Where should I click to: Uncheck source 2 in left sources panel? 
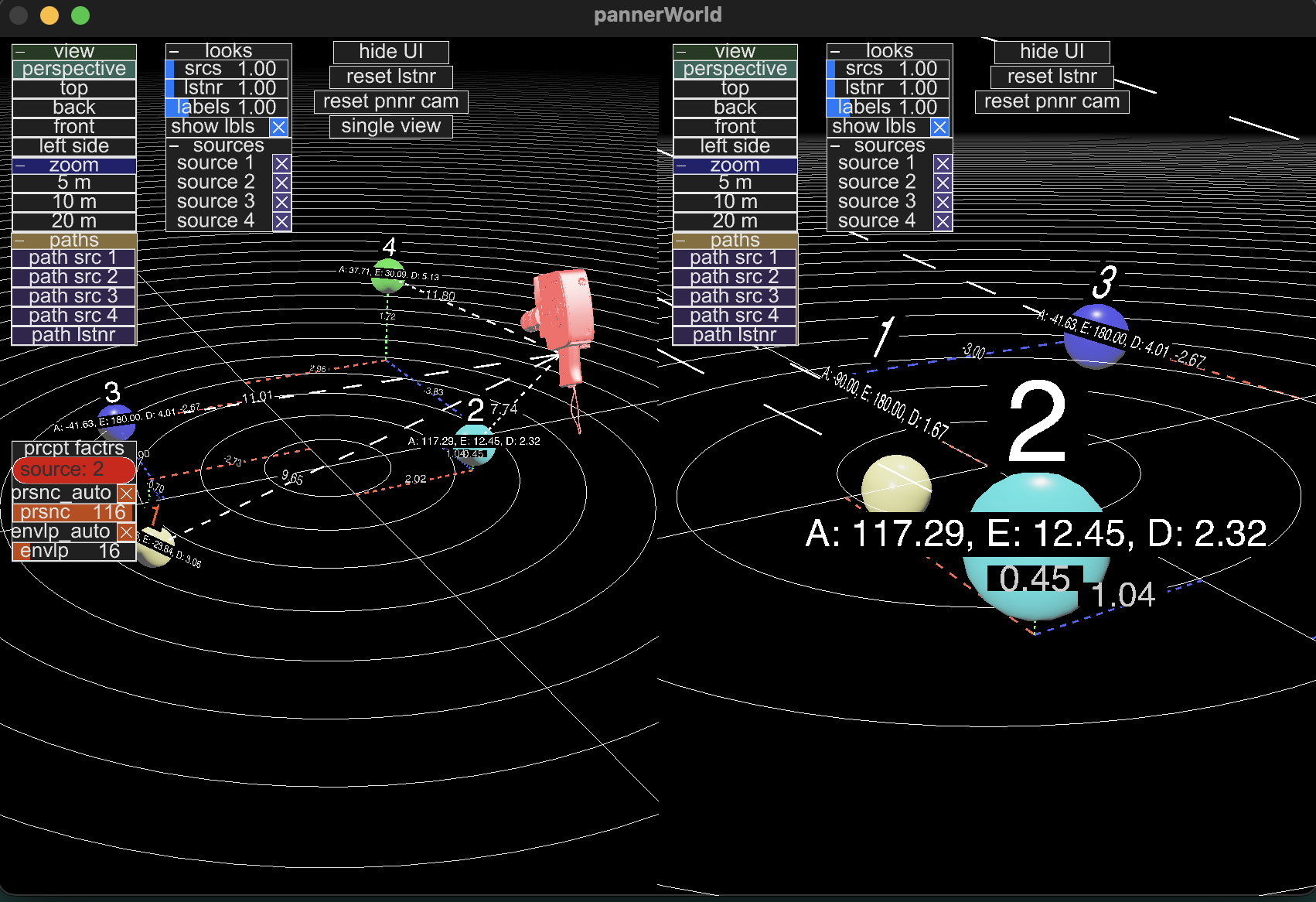pos(281,183)
